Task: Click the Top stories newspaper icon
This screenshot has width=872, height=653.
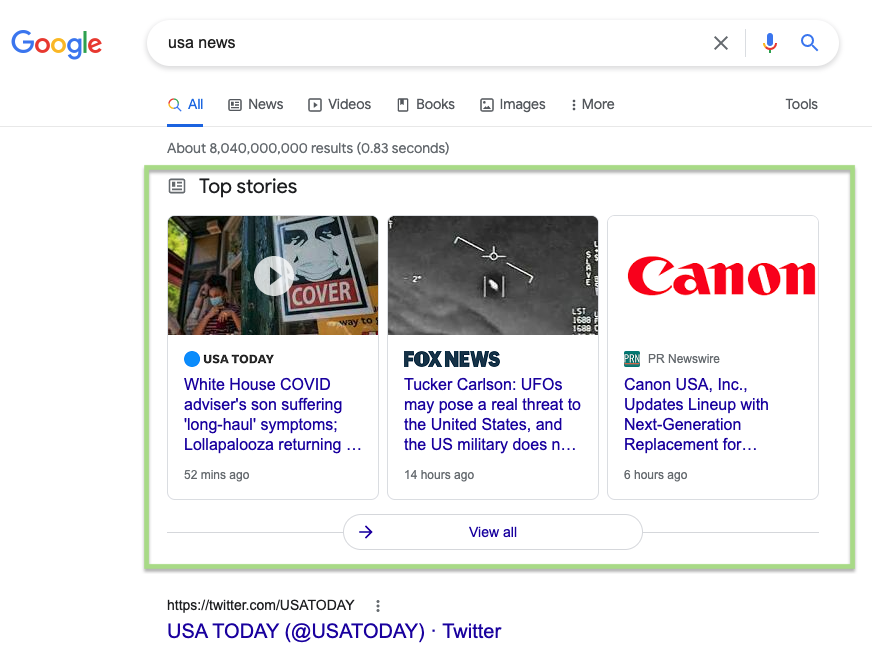Action: pos(177,186)
